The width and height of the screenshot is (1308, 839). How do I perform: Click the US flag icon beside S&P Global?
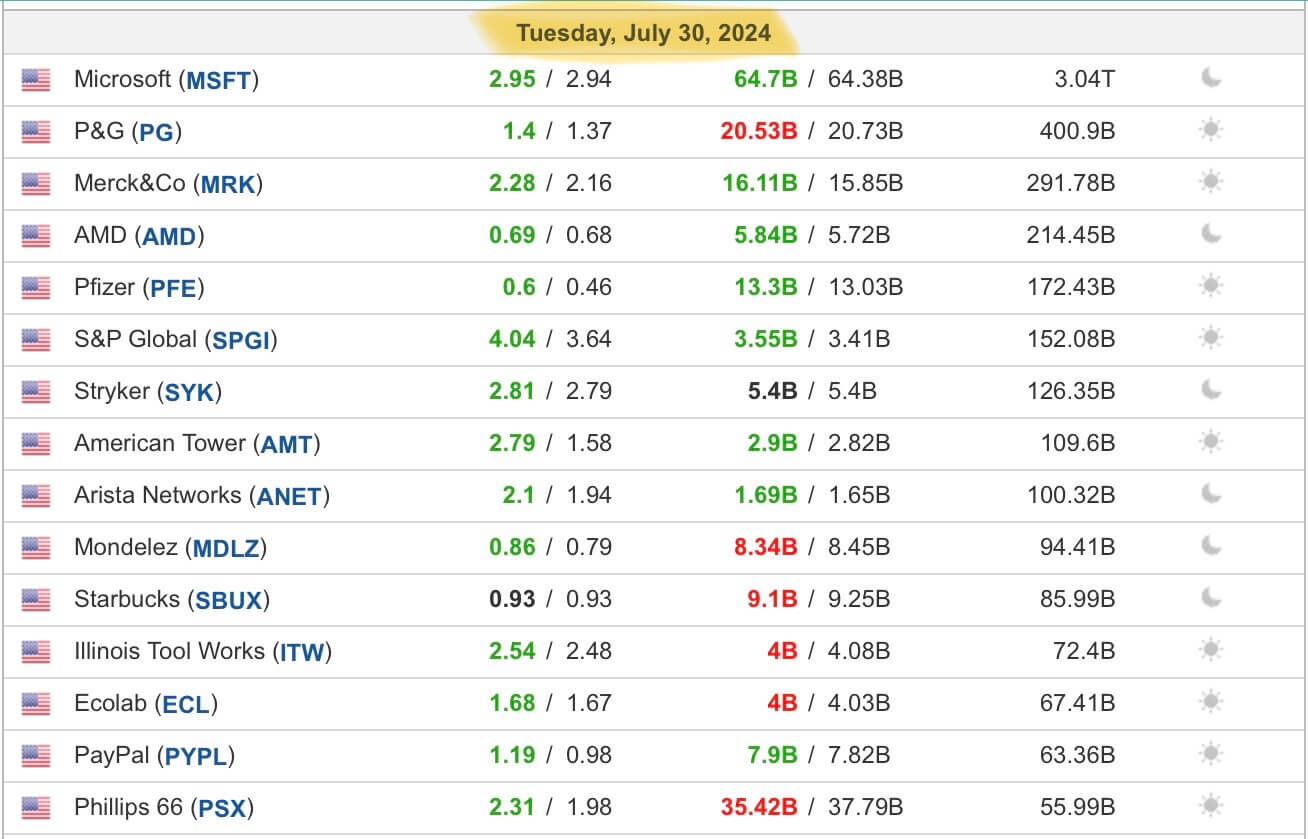36,340
